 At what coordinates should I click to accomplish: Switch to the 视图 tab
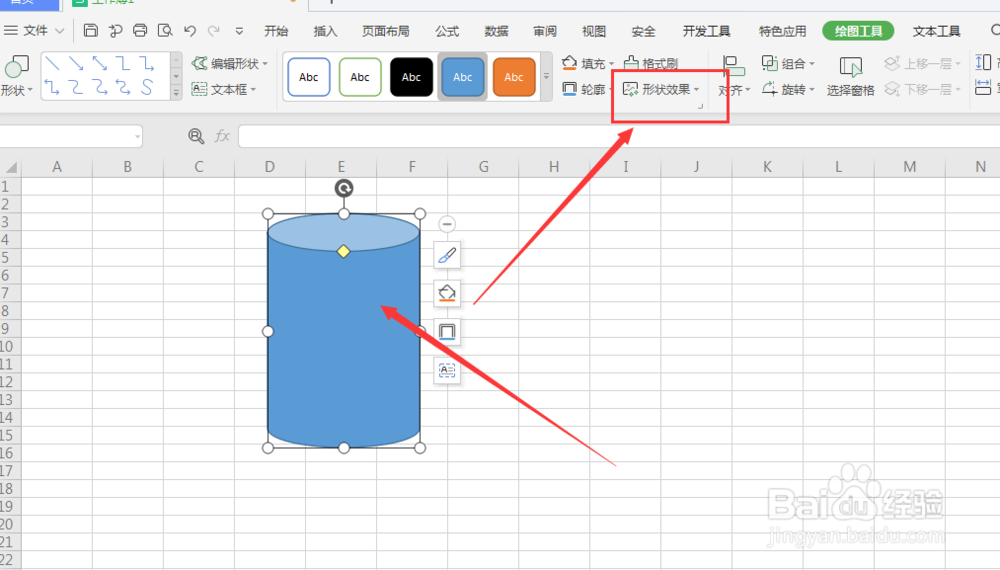594,31
